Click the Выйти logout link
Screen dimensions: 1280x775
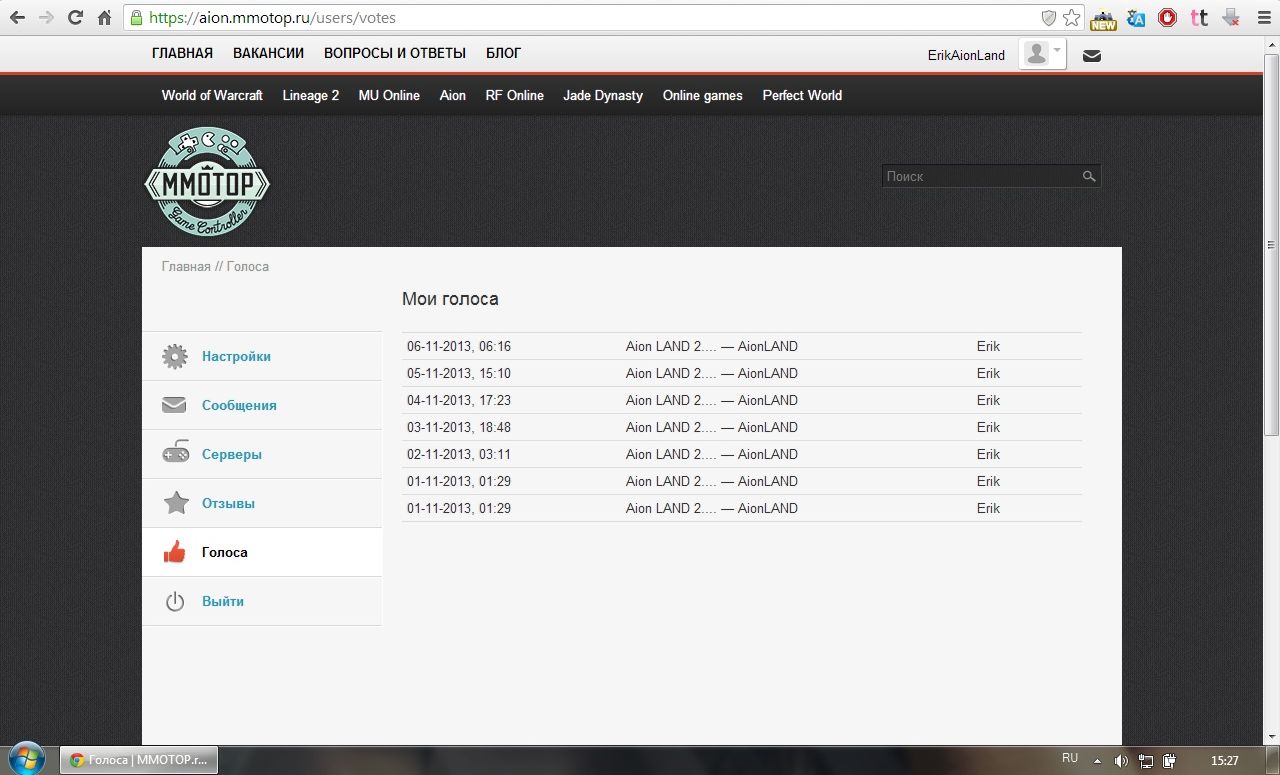coord(223,601)
